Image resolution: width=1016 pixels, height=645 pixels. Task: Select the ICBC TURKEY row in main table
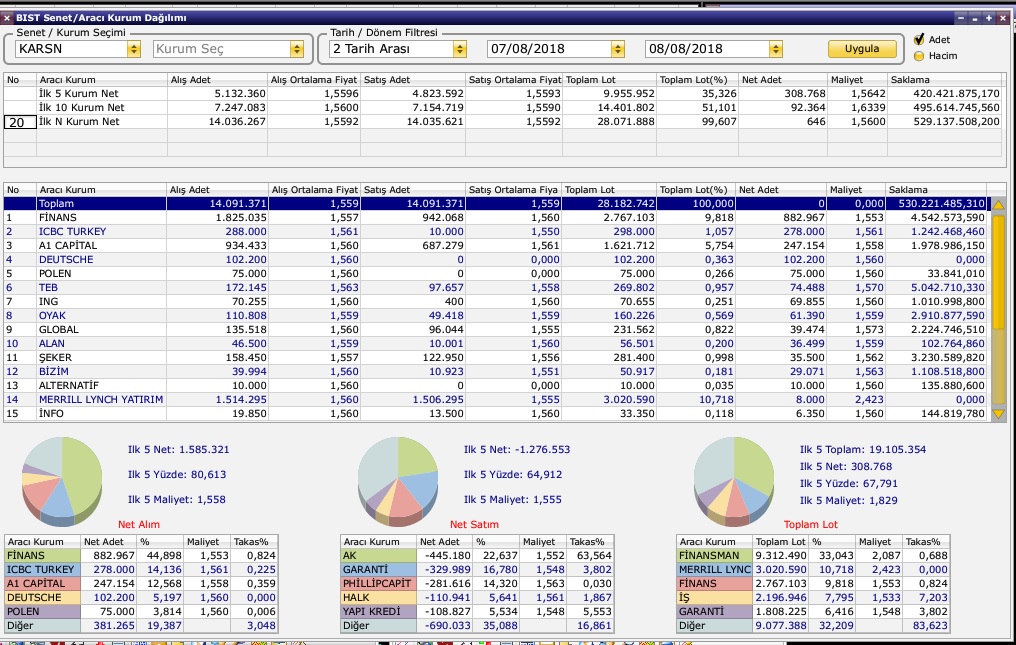point(496,231)
